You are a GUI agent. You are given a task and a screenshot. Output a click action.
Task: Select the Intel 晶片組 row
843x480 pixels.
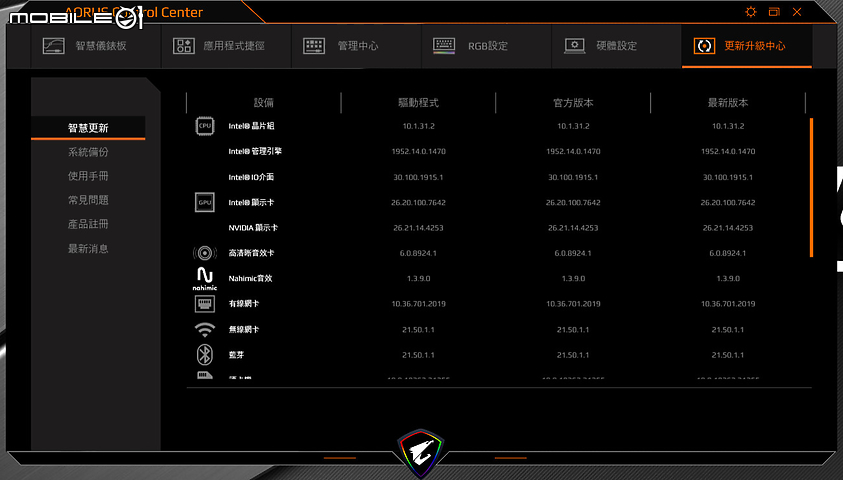(251, 126)
